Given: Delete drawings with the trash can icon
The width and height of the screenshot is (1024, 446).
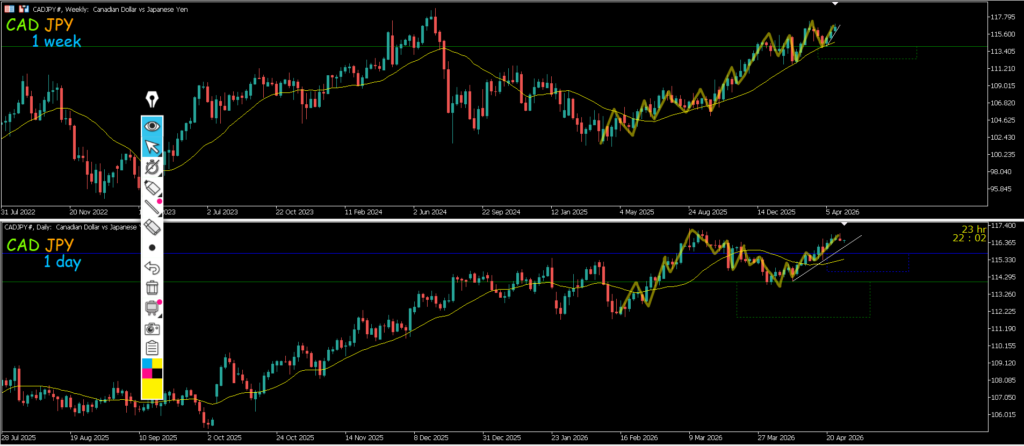Looking at the screenshot, I should [x=152, y=287].
